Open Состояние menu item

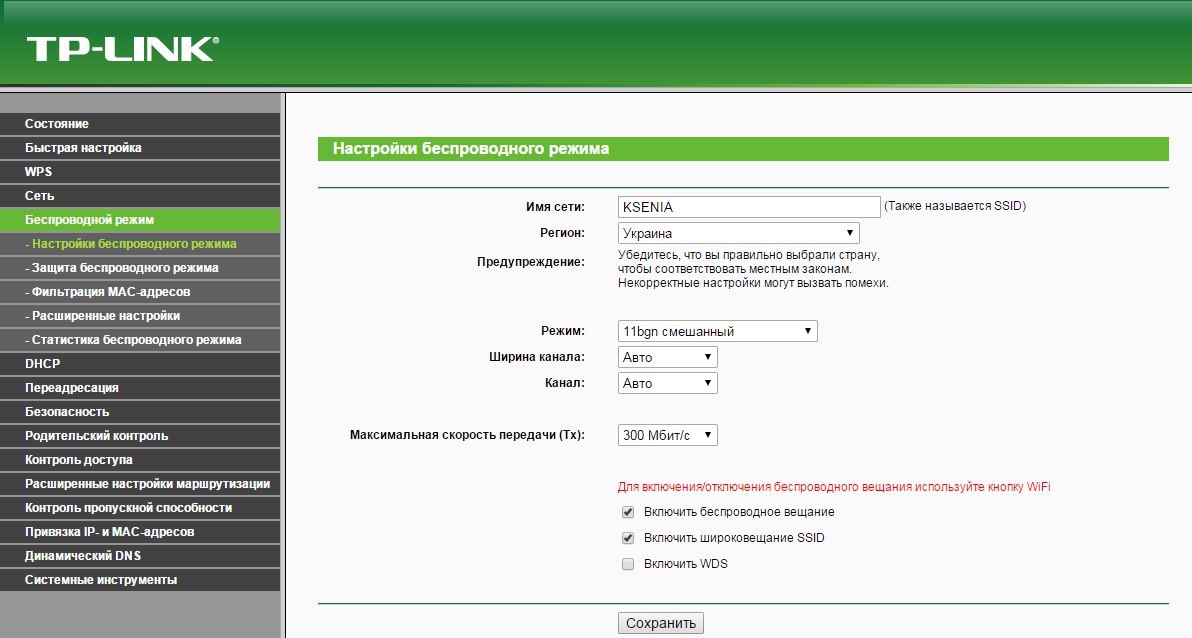pyautogui.click(x=57, y=124)
